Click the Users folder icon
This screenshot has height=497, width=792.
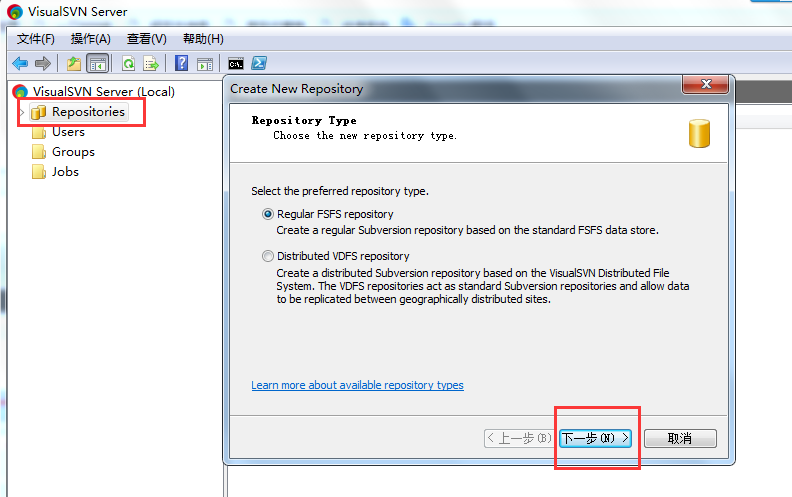(x=39, y=132)
